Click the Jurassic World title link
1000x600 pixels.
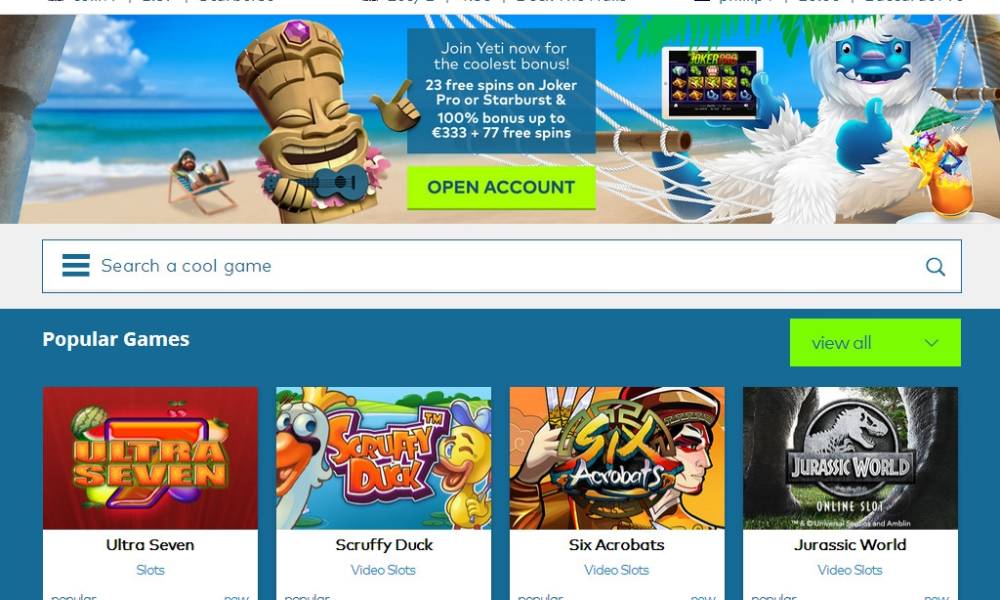click(x=850, y=545)
